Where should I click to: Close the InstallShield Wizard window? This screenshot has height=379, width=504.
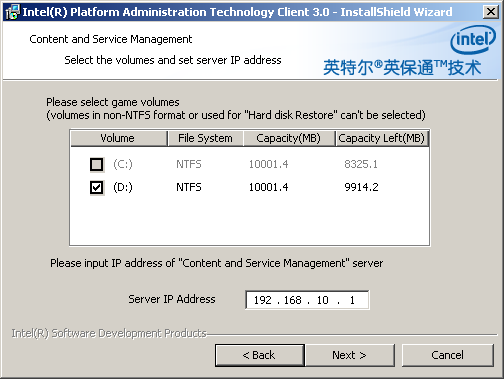point(491,12)
